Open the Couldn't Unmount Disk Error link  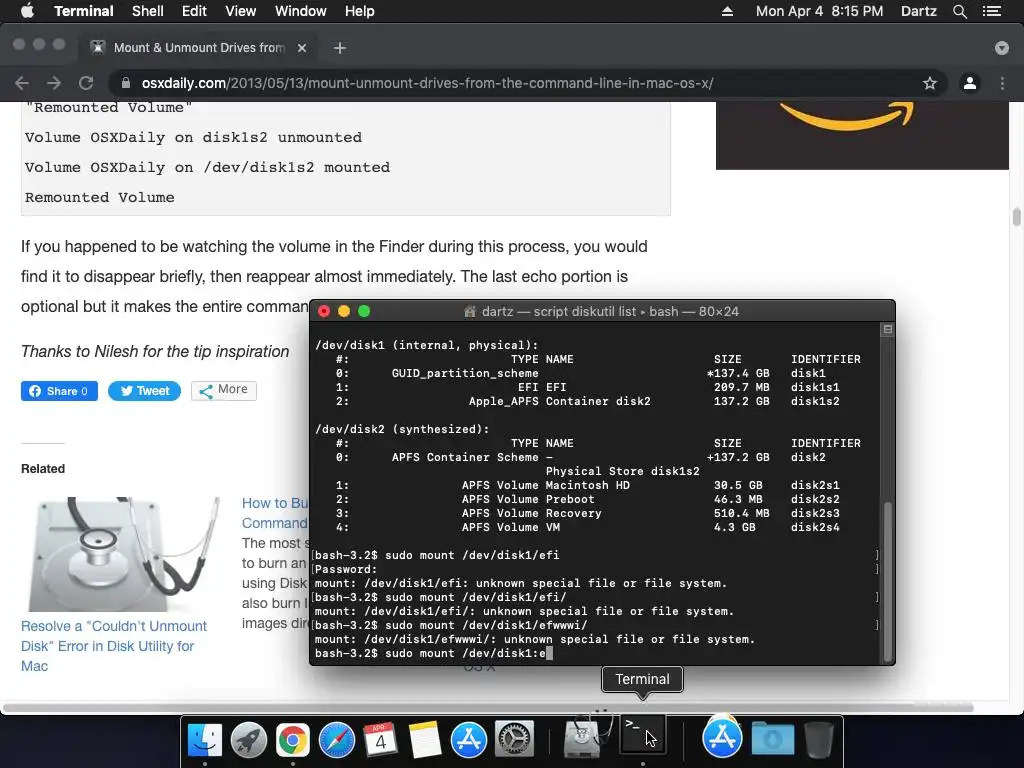[114, 646]
